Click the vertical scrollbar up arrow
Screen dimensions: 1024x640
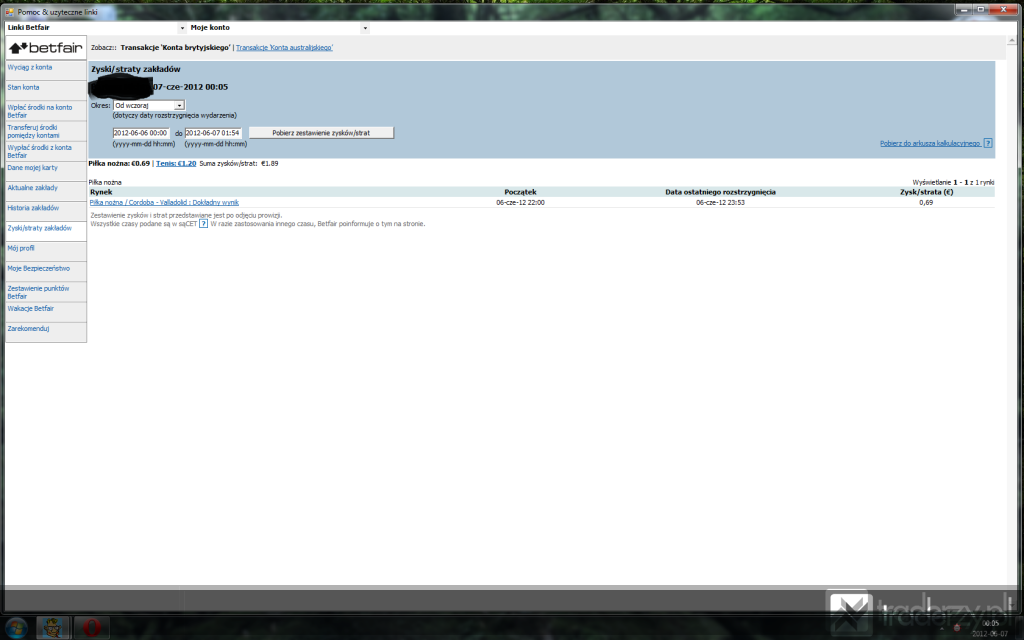point(1012,40)
